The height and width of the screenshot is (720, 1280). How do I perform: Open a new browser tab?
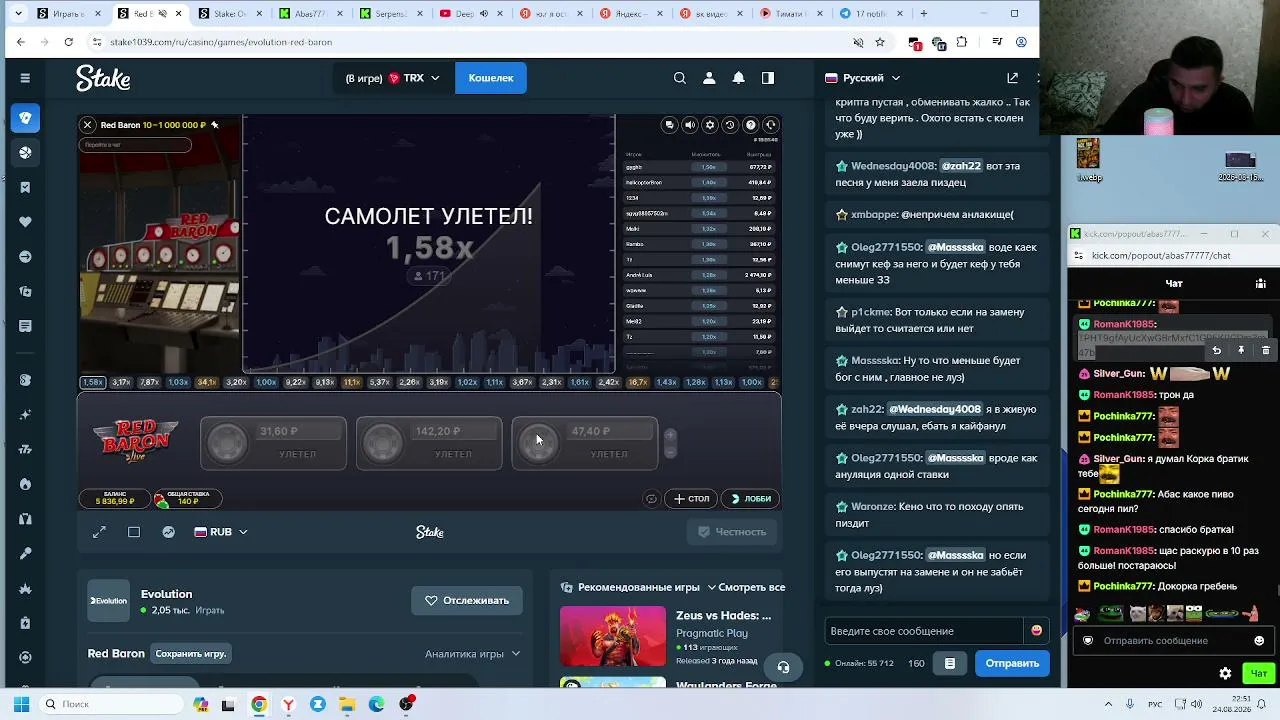(x=923, y=14)
